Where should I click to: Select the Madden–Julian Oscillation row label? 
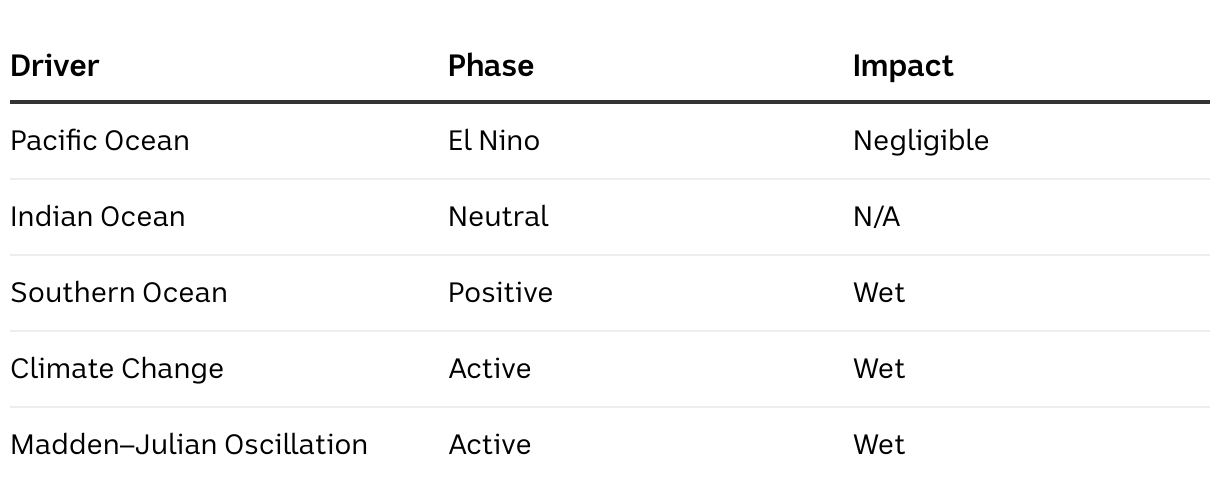coord(188,445)
